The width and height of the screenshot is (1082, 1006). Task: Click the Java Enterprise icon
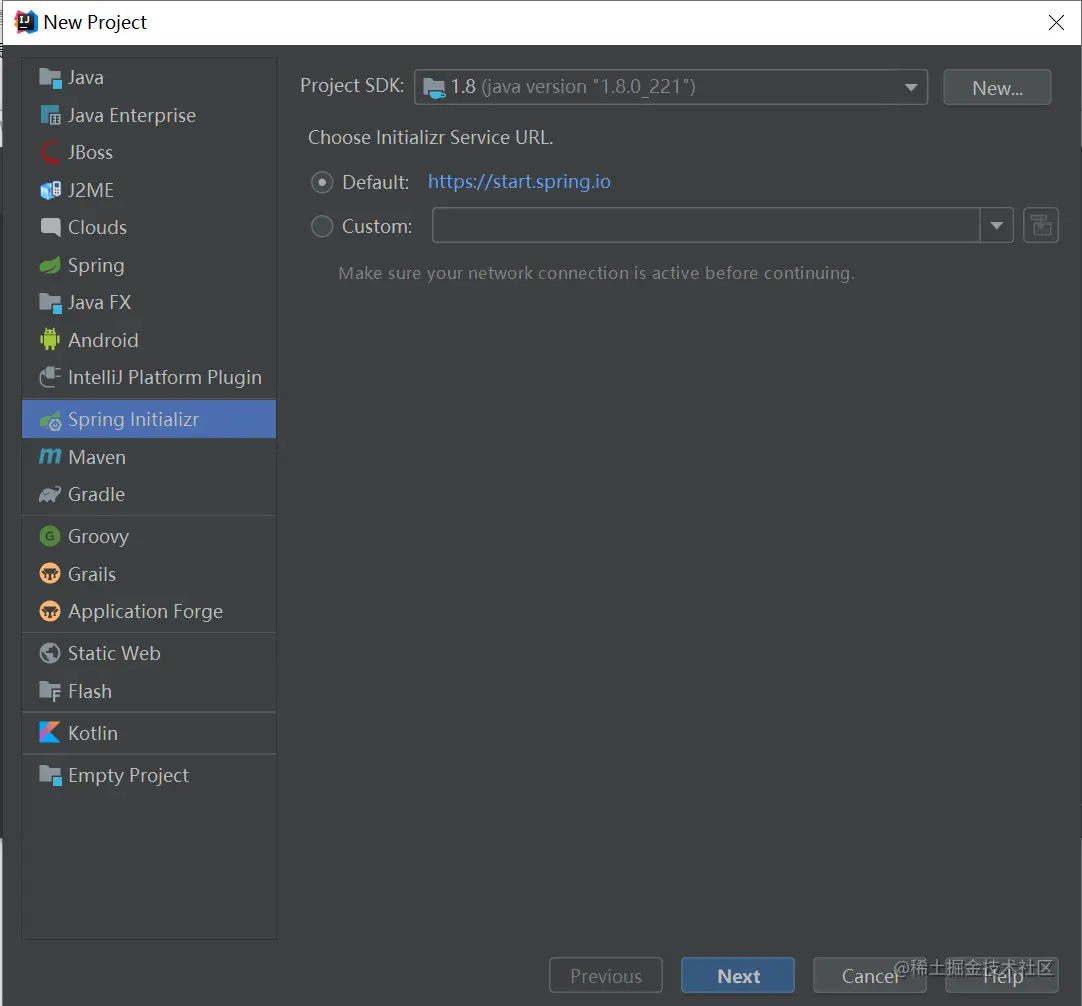(x=50, y=115)
